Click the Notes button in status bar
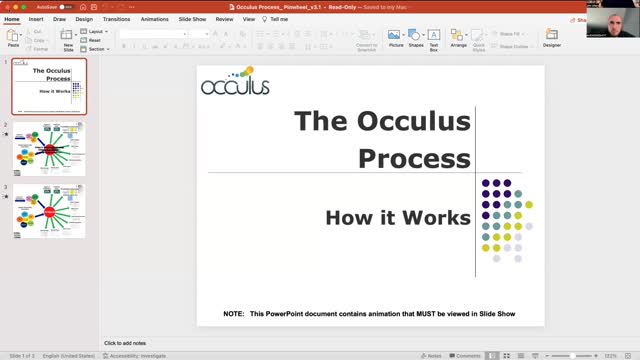 tap(431, 356)
